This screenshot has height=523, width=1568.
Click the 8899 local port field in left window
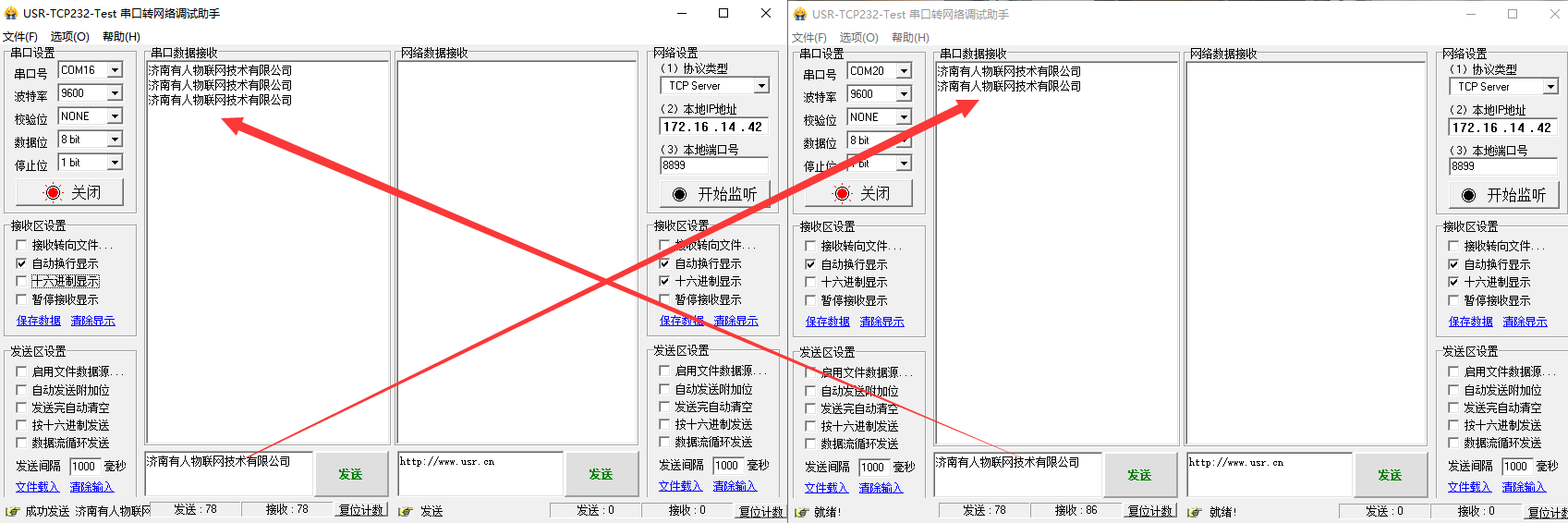713,165
